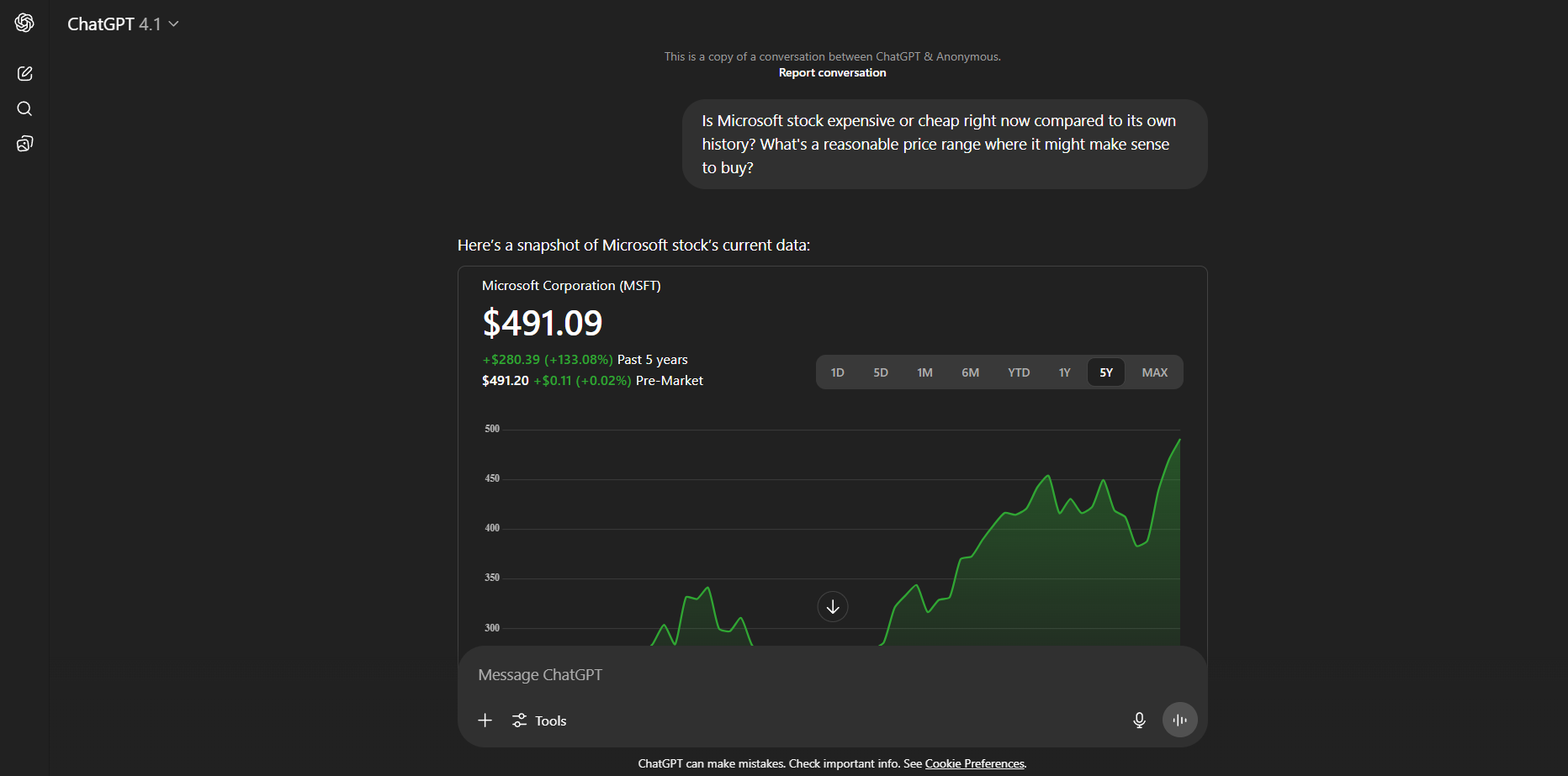The image size is (1568, 776).
Task: Click the 'Pre-Market' label
Action: pyautogui.click(x=670, y=381)
